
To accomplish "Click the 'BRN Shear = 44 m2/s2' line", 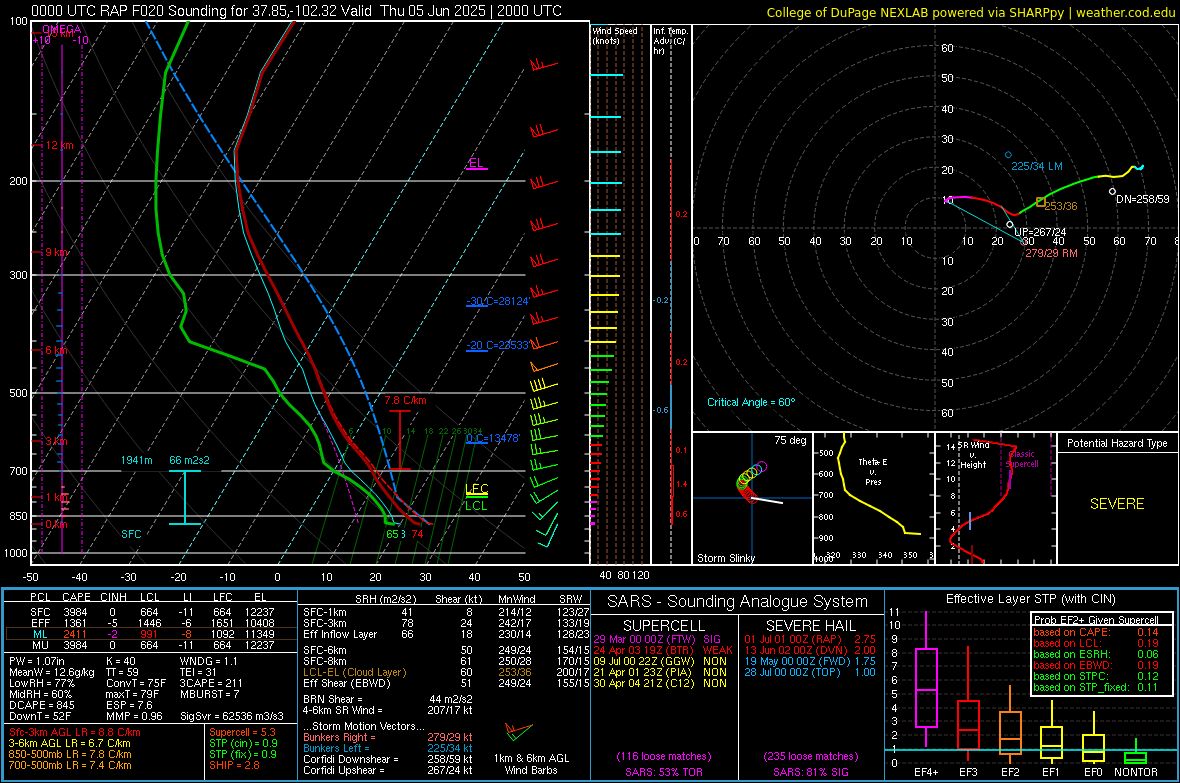I will pos(388,699).
